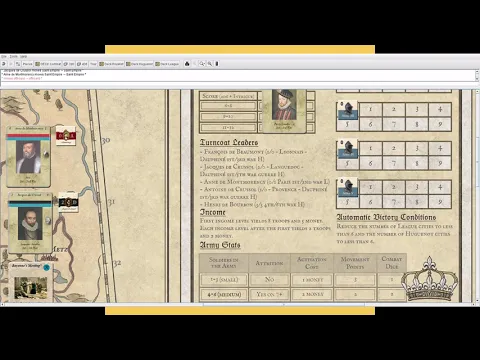Image resolution: width=480 pixels, height=360 pixels.
Task: Click the red chat log message line
Action: pyautogui.click(x=22, y=78)
